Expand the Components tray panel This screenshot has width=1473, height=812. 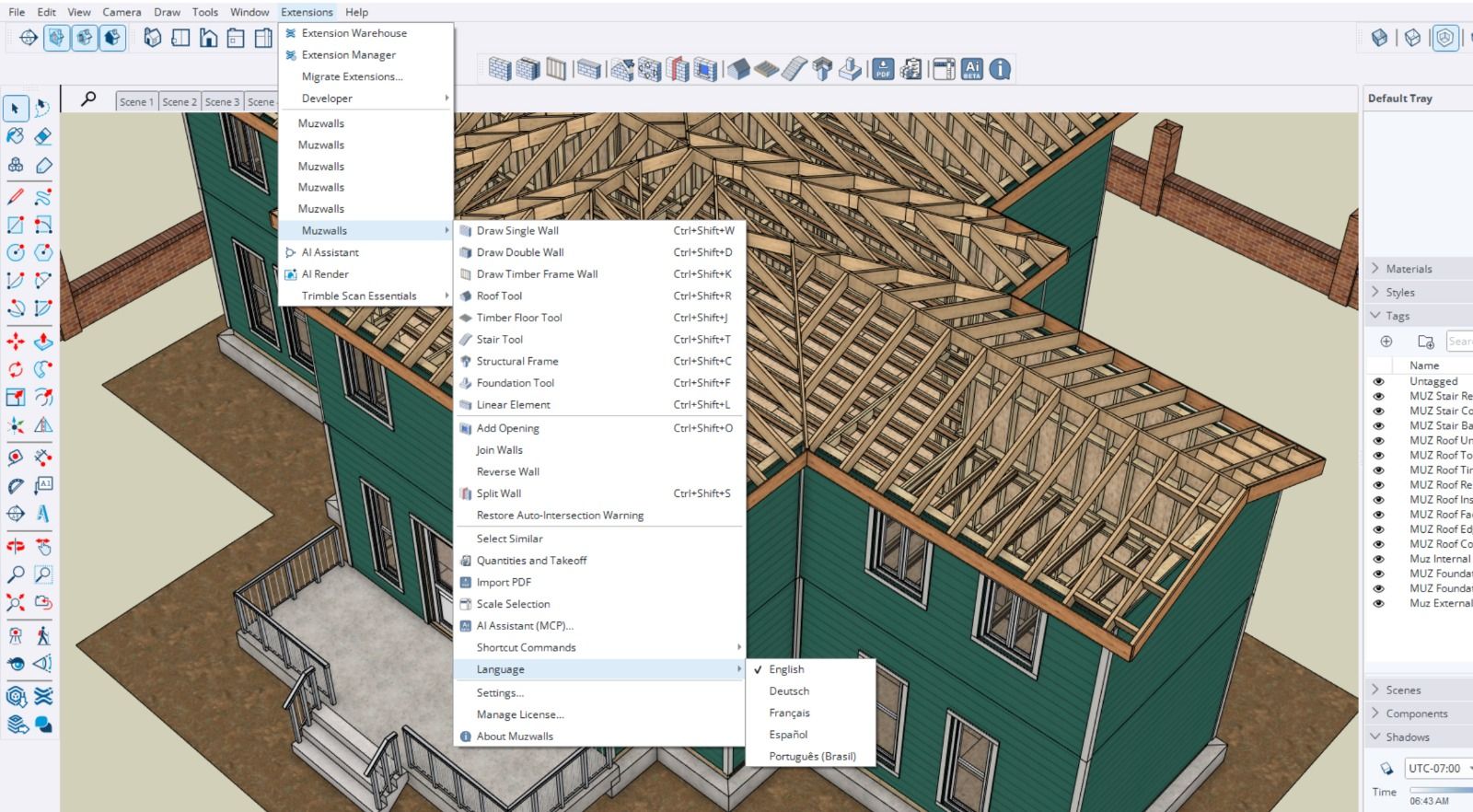point(1419,713)
